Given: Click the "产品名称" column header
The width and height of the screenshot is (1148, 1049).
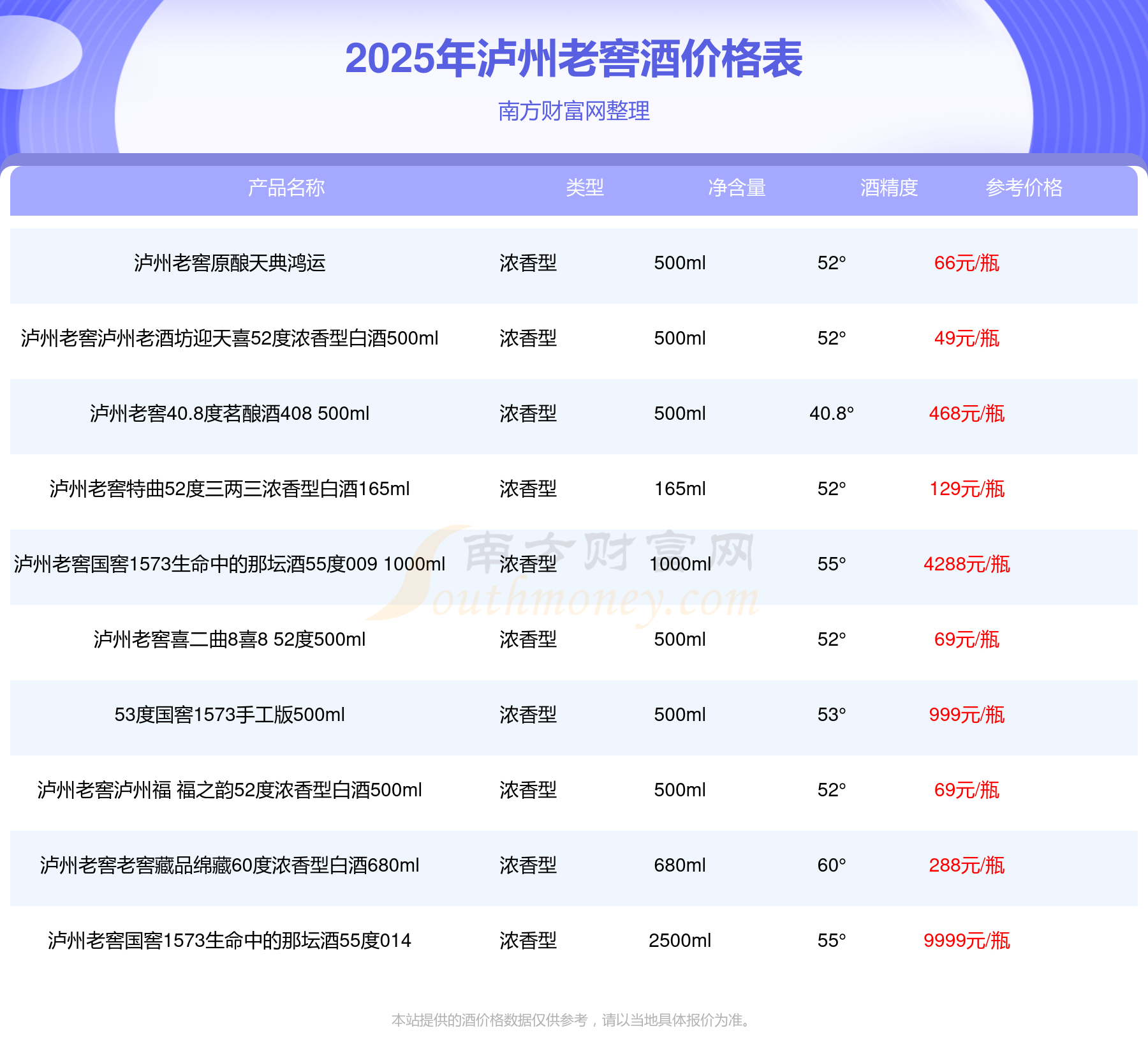Looking at the screenshot, I should pyautogui.click(x=286, y=188).
